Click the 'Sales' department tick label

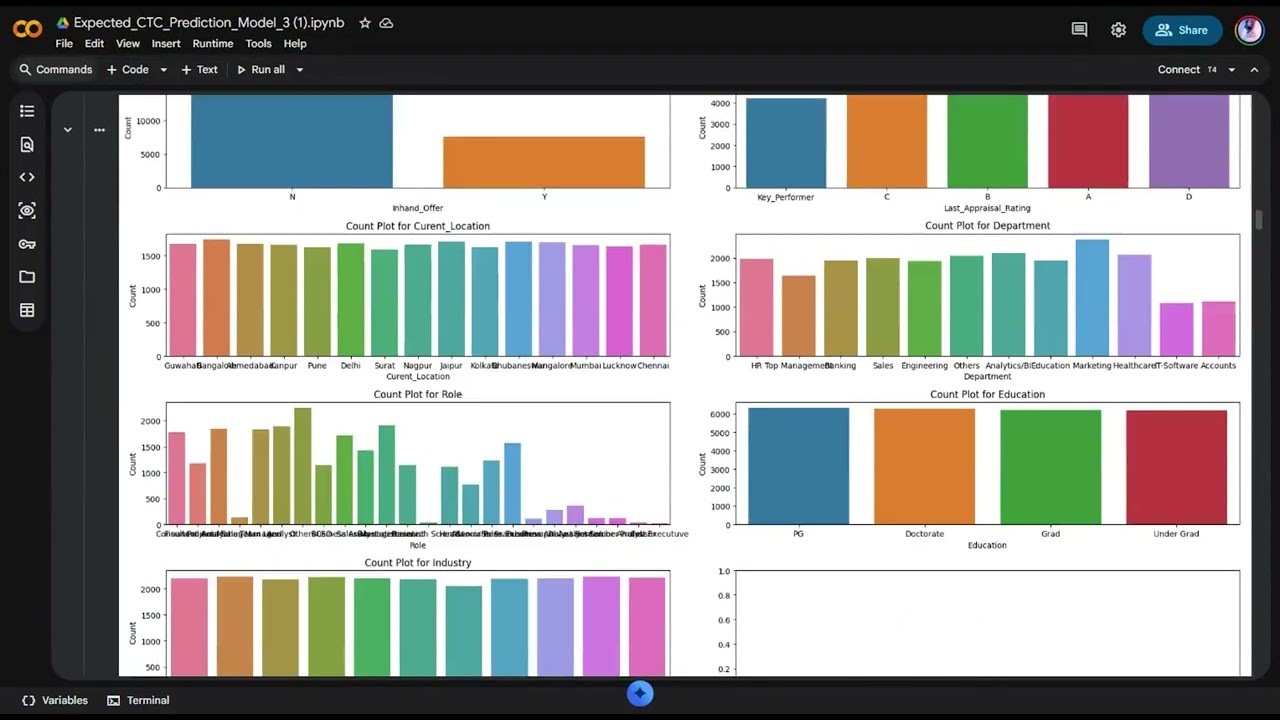[882, 366]
